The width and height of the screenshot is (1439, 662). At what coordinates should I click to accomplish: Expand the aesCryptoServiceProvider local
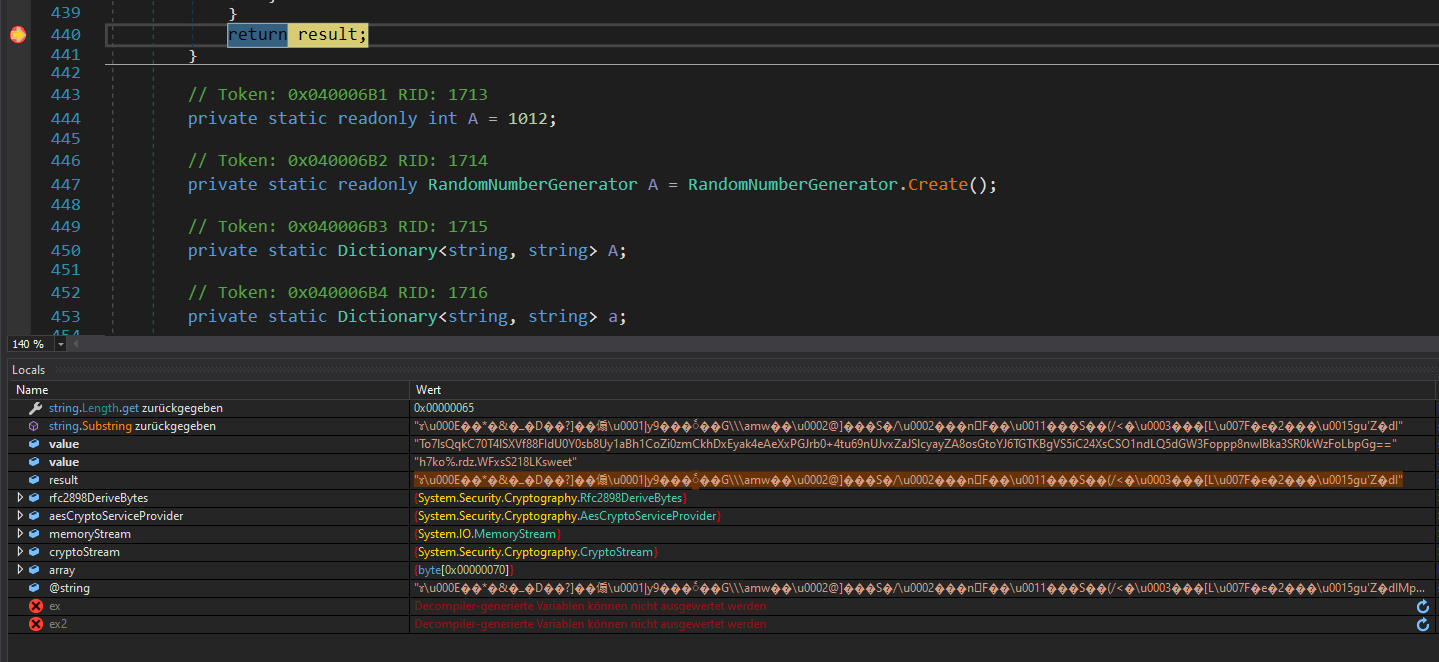tap(20, 516)
